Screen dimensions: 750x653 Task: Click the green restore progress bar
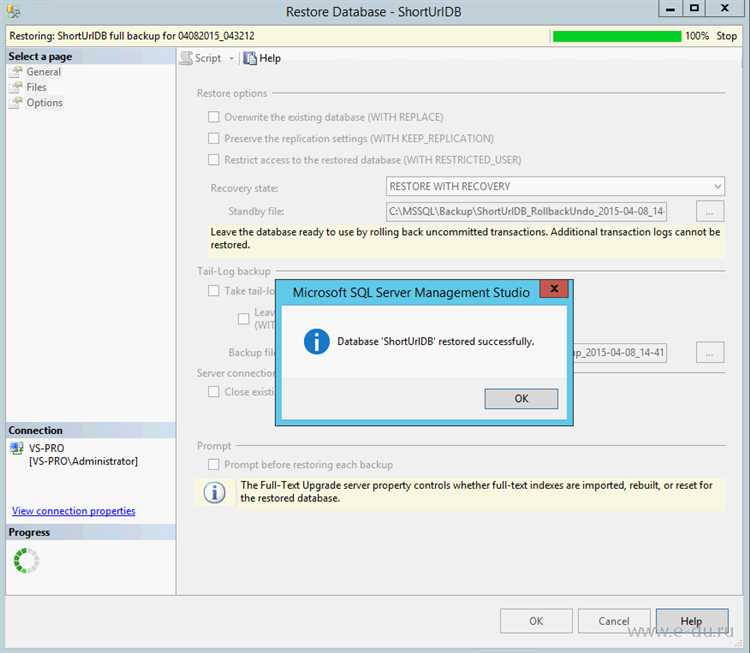coord(616,36)
